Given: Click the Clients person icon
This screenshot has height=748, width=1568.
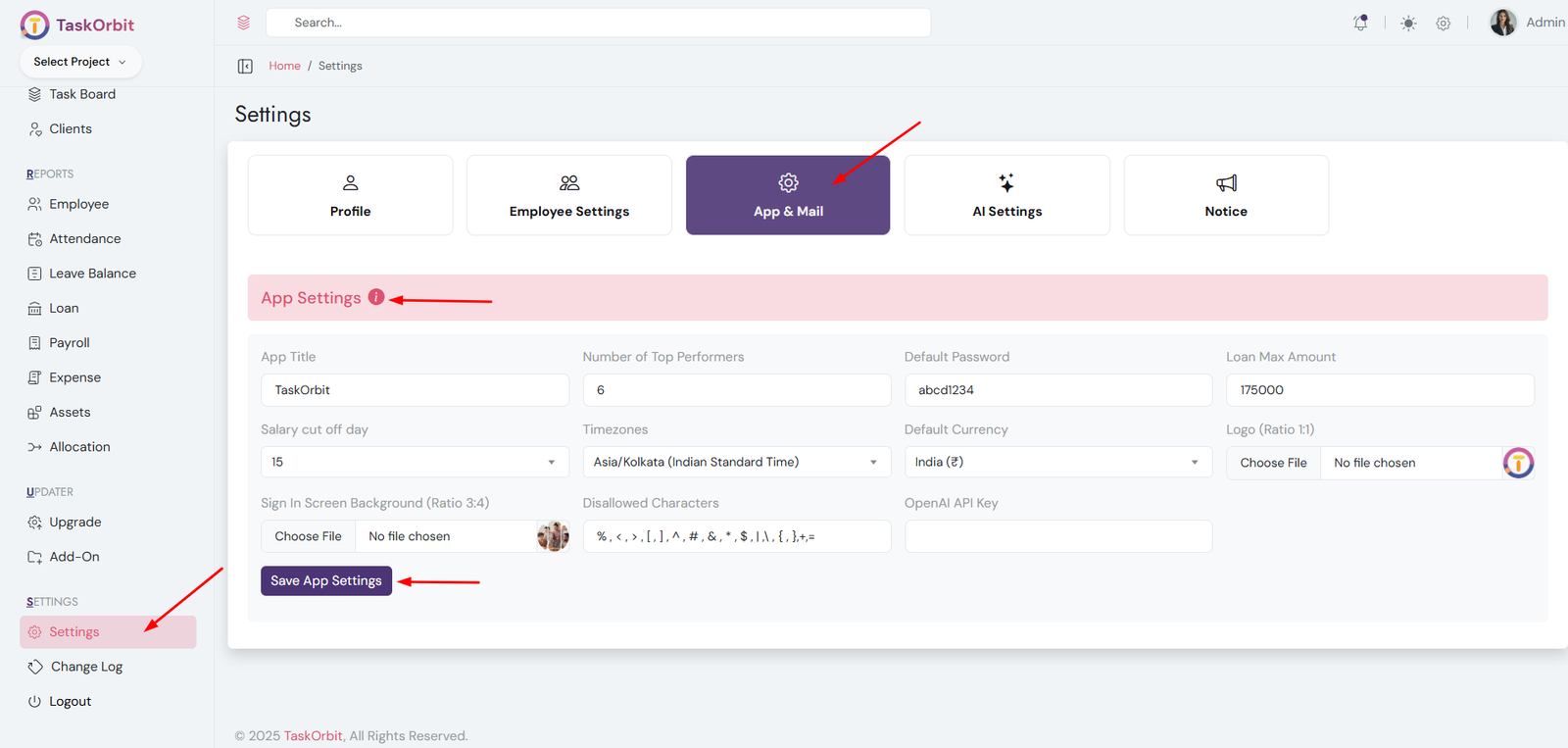Looking at the screenshot, I should pyautogui.click(x=35, y=128).
